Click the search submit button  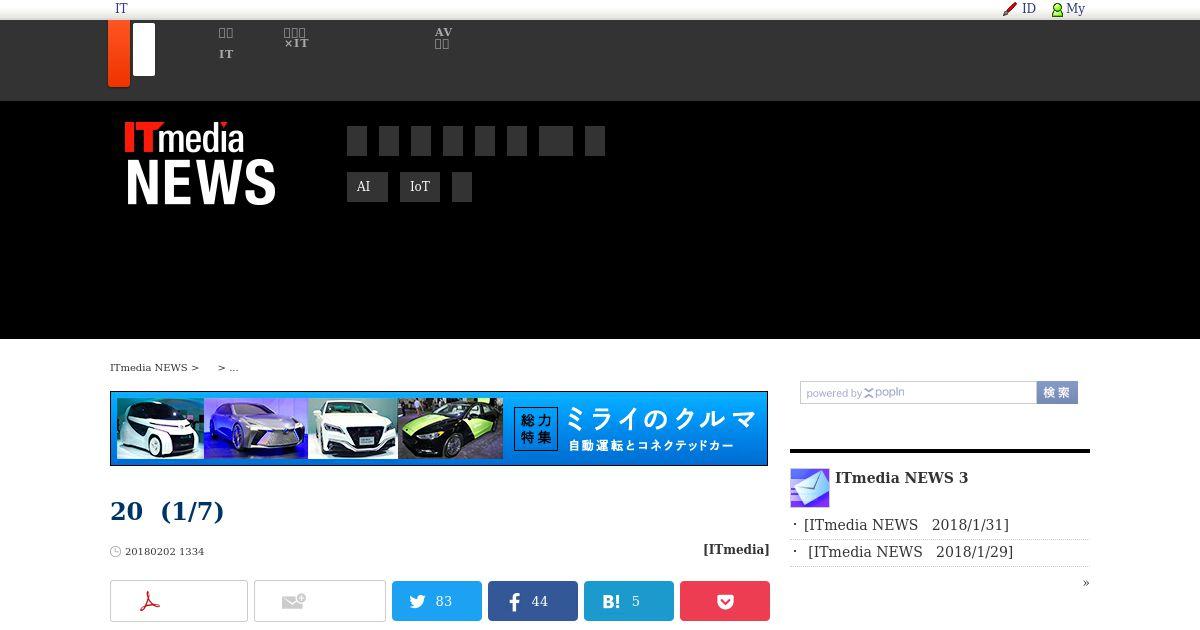pyautogui.click(x=1057, y=393)
